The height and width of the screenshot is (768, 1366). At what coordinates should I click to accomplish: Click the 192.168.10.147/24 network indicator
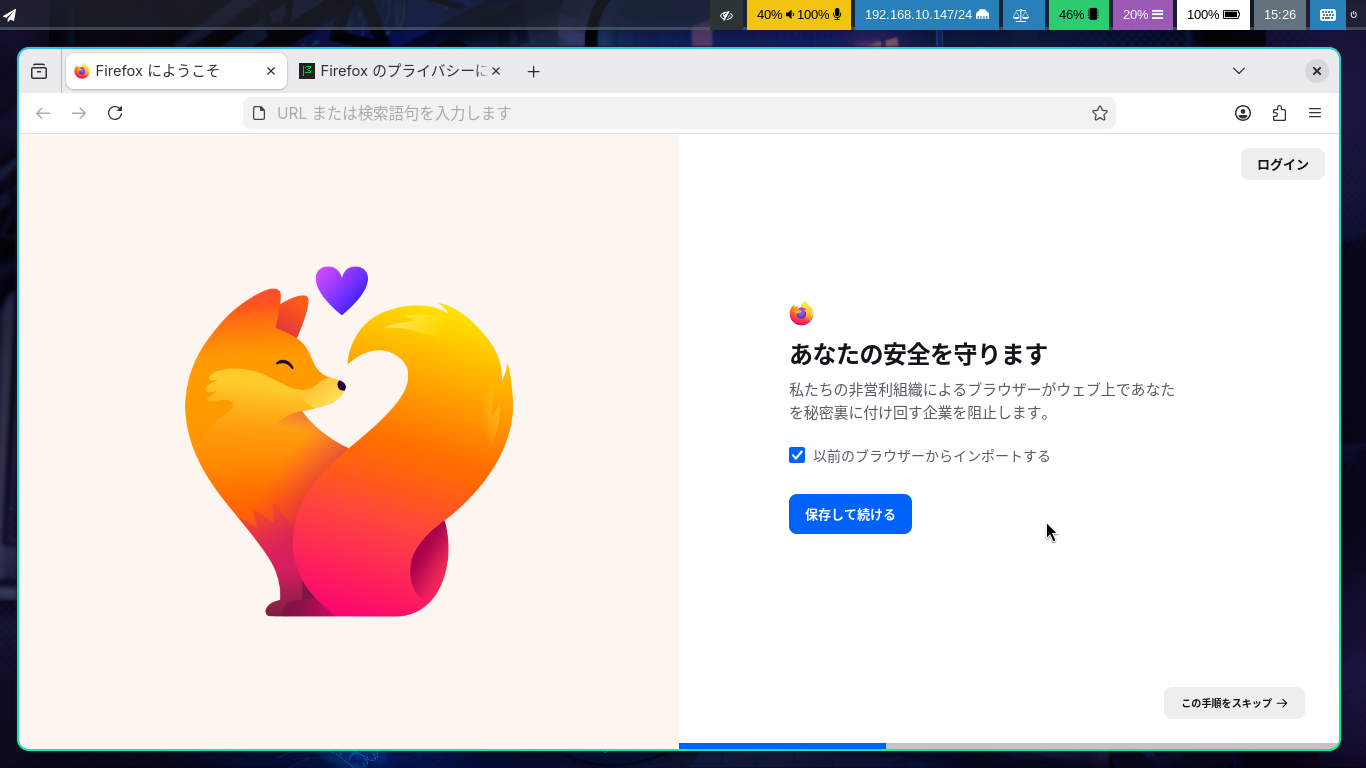click(x=927, y=15)
